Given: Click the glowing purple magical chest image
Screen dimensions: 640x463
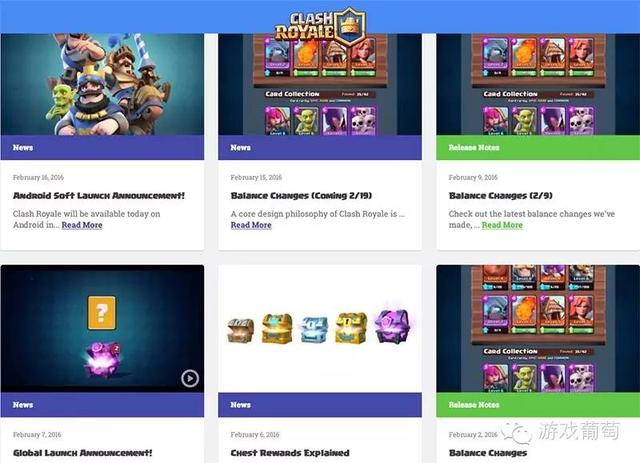Looking at the screenshot, I should 103,359.
